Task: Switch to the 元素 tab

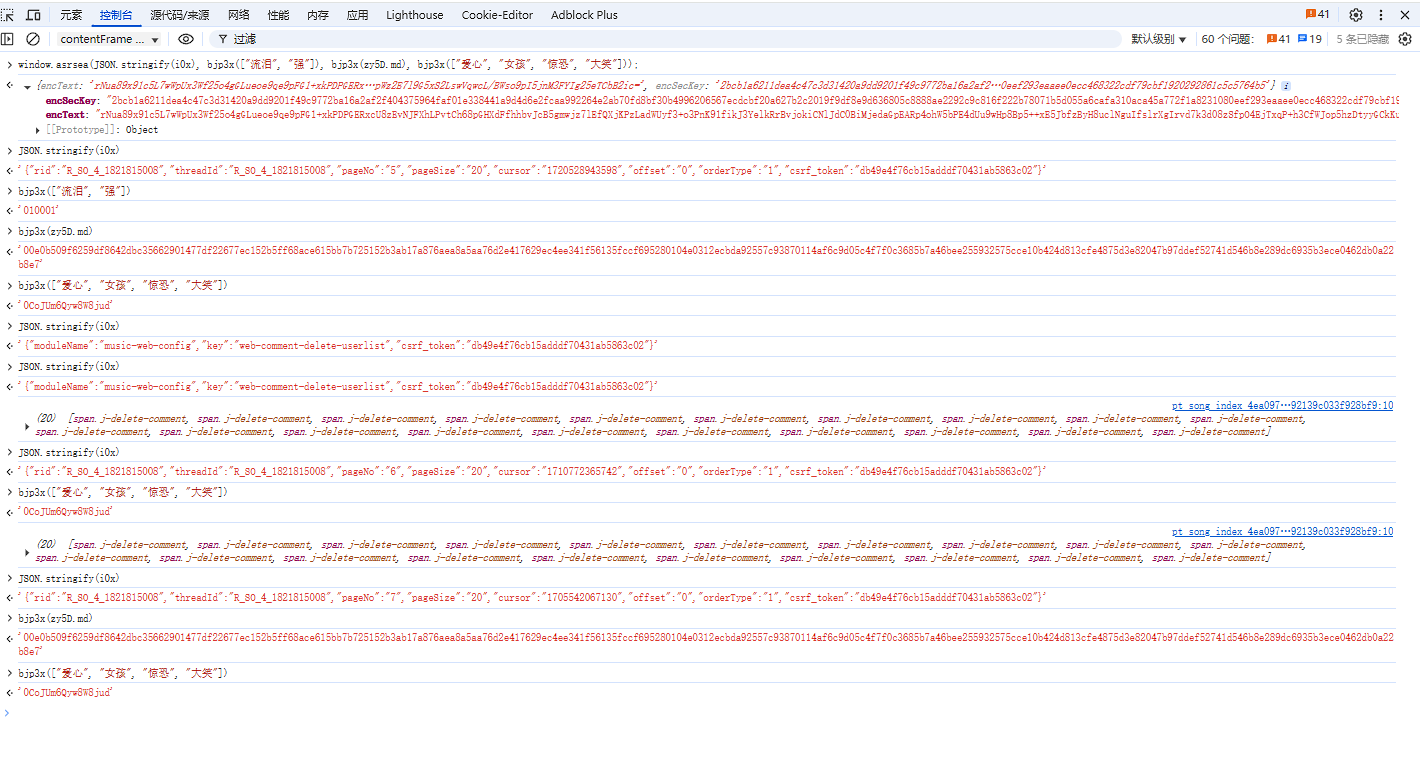Action: pyautogui.click(x=71, y=15)
